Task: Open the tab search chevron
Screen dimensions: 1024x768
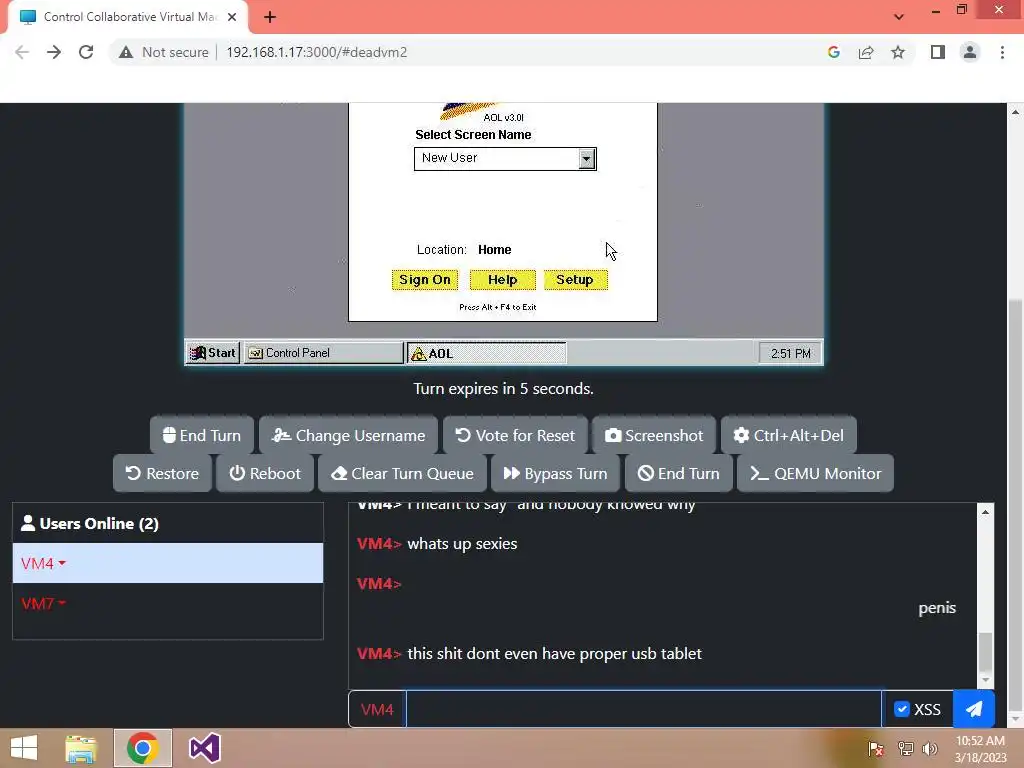Action: (899, 17)
